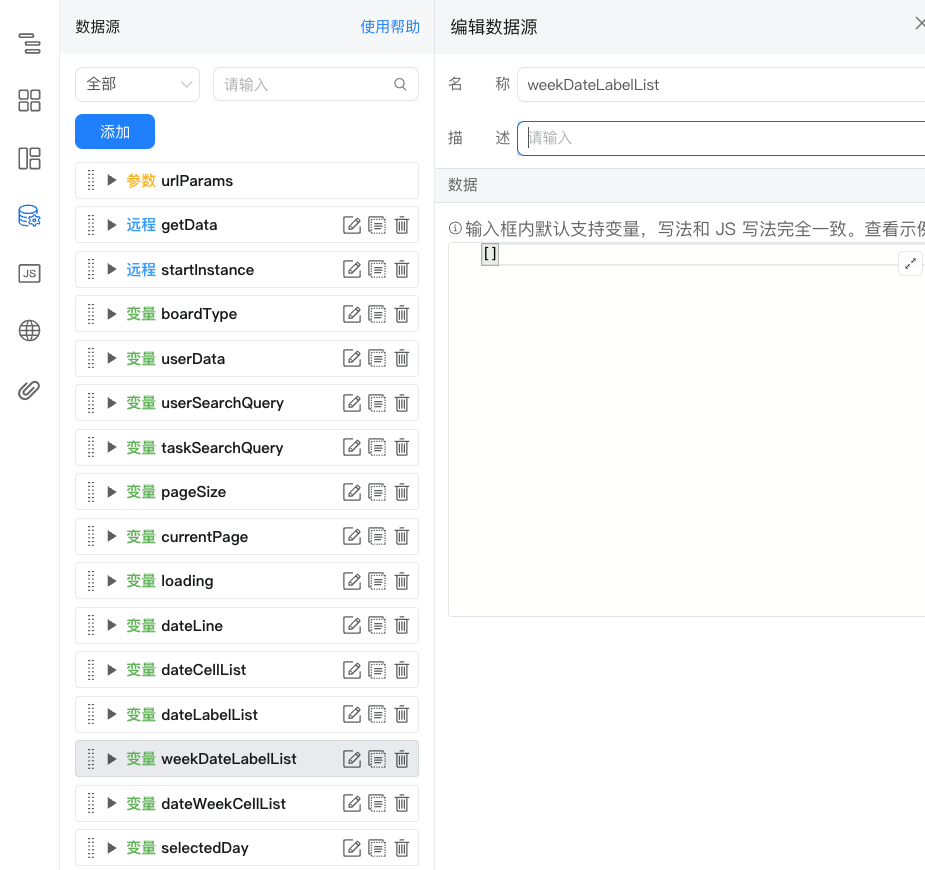Expand the urlParams tree item

click(112, 181)
